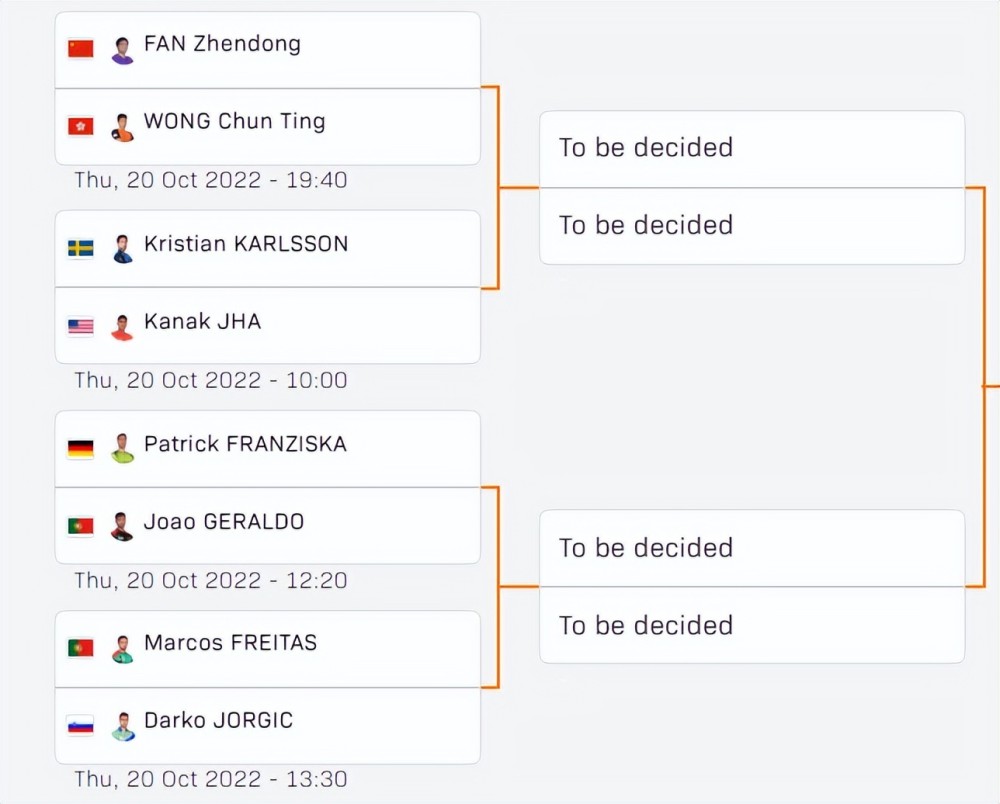Open WONG Chun Ting player name

coord(234,122)
